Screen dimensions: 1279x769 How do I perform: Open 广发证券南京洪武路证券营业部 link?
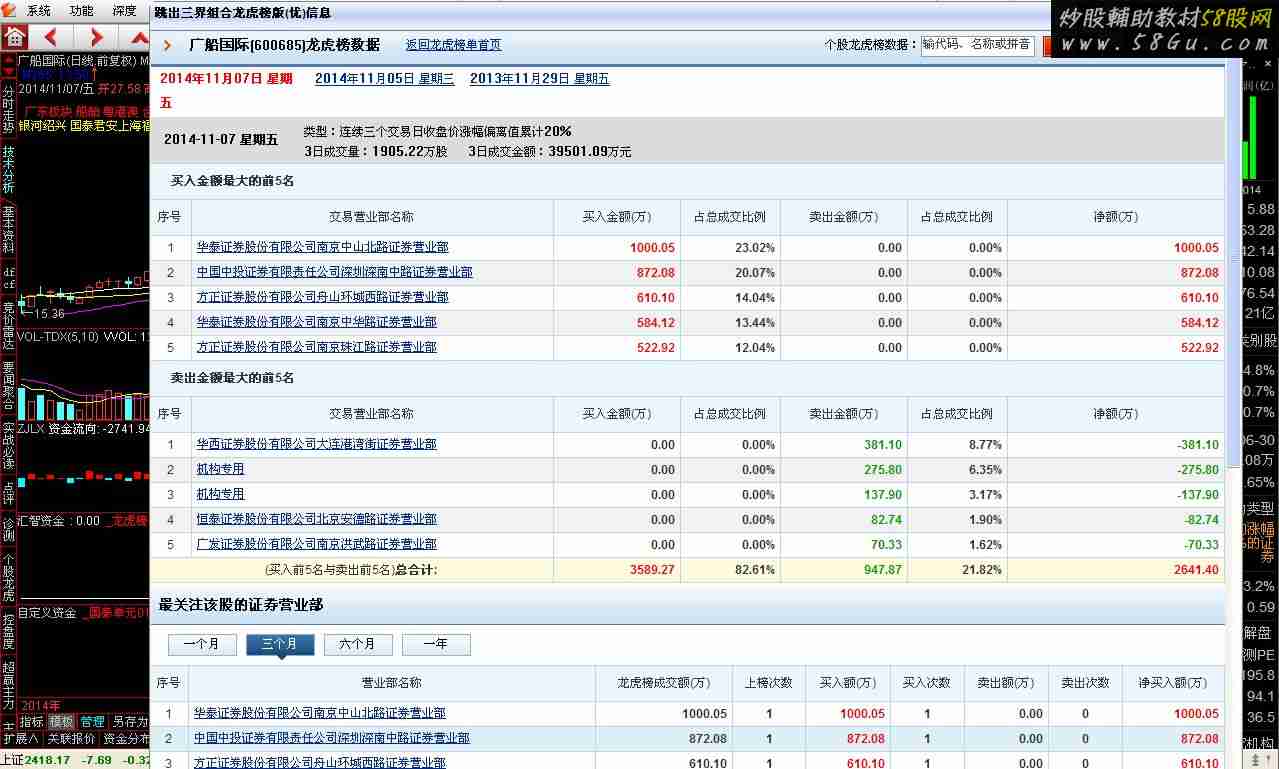[x=316, y=544]
